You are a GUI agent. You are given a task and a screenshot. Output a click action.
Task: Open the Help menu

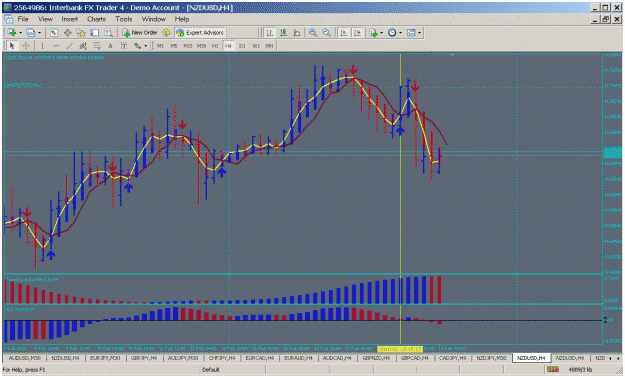(x=182, y=19)
